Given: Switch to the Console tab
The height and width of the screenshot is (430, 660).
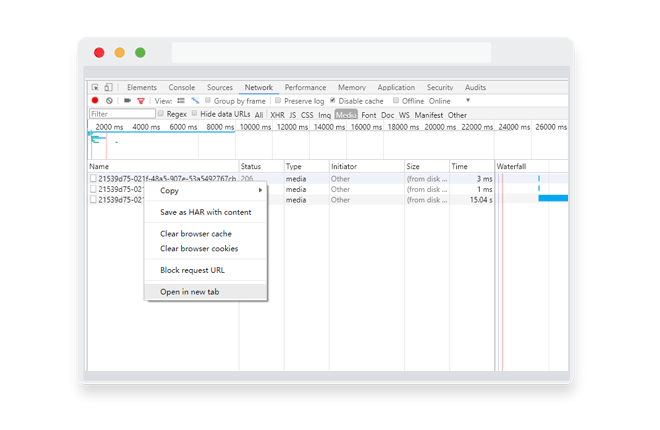Looking at the screenshot, I should click(182, 88).
